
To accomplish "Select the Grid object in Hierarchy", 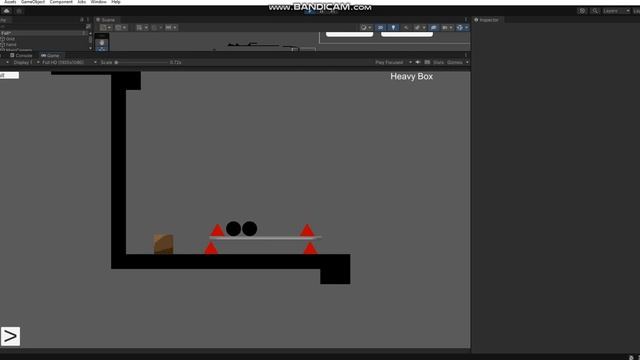I will [10, 39].
